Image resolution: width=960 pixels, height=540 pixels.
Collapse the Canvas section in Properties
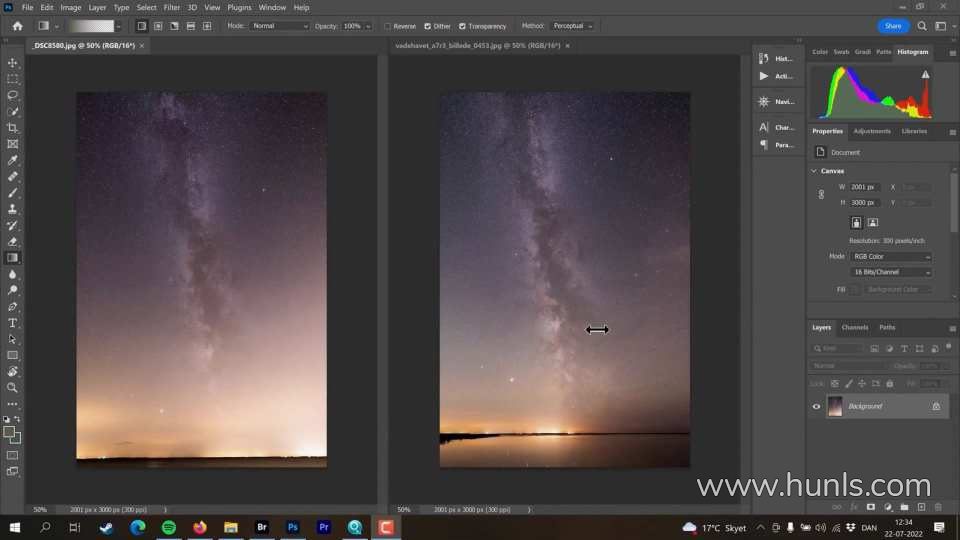coord(814,171)
